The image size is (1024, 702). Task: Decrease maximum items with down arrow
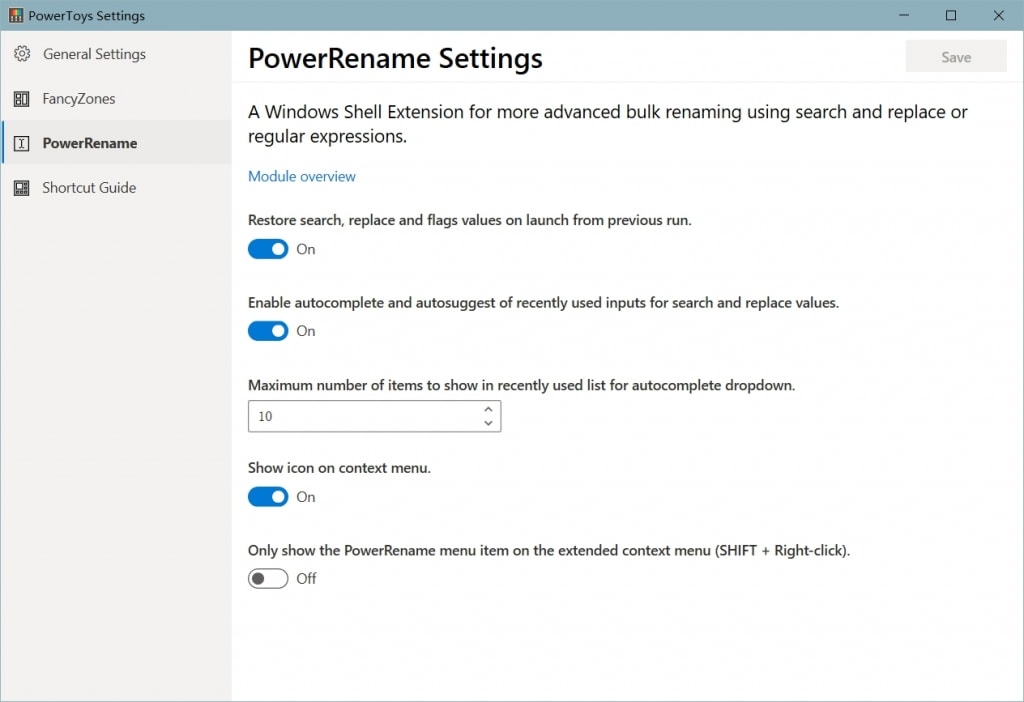488,423
